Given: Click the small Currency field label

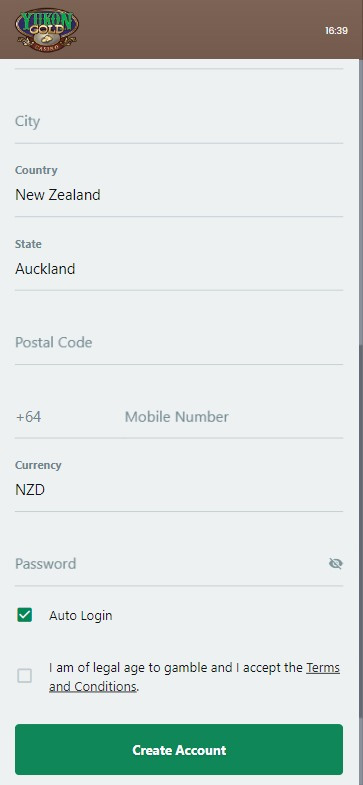Looking at the screenshot, I should click(38, 465).
